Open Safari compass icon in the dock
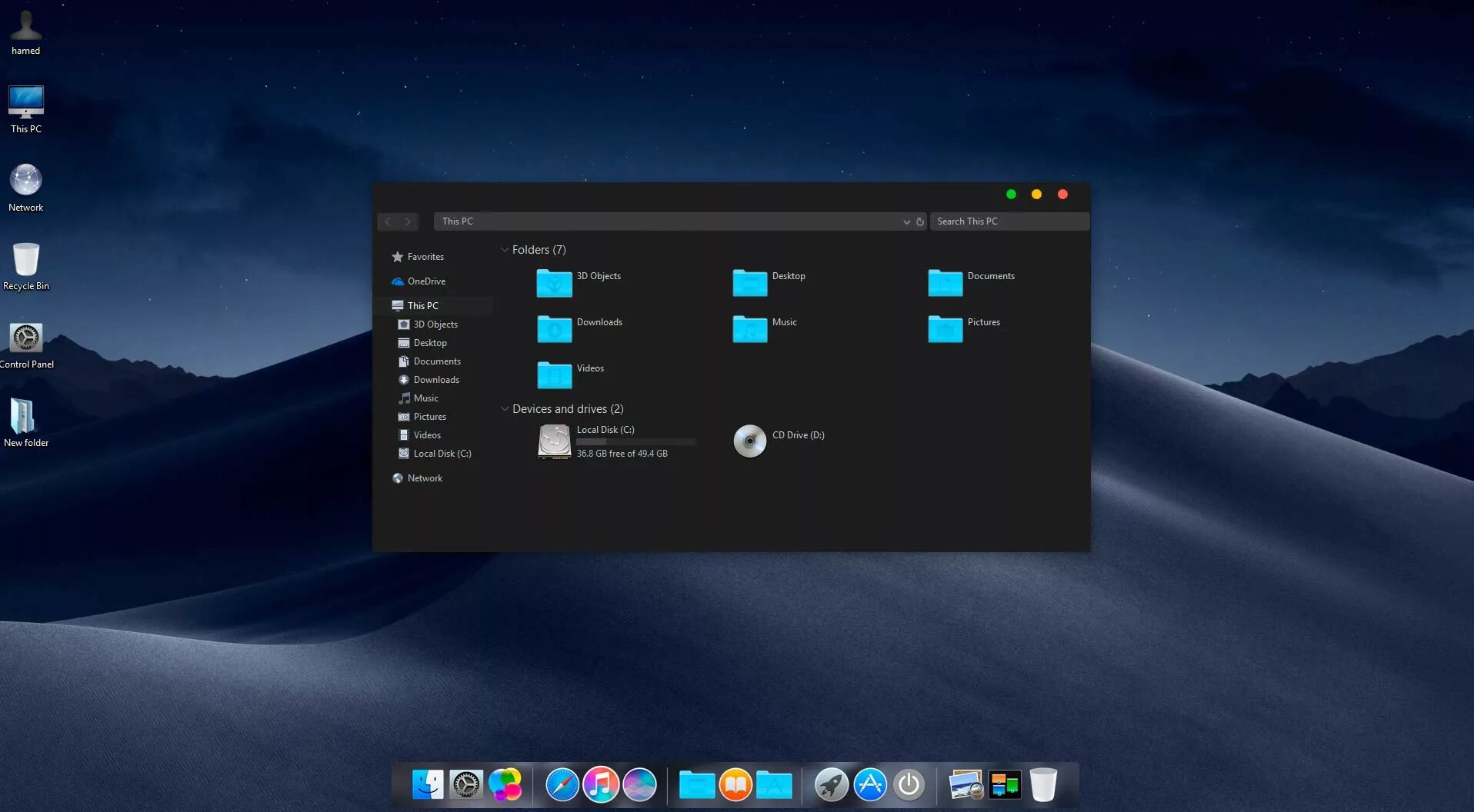The image size is (1474, 812). pyautogui.click(x=562, y=784)
